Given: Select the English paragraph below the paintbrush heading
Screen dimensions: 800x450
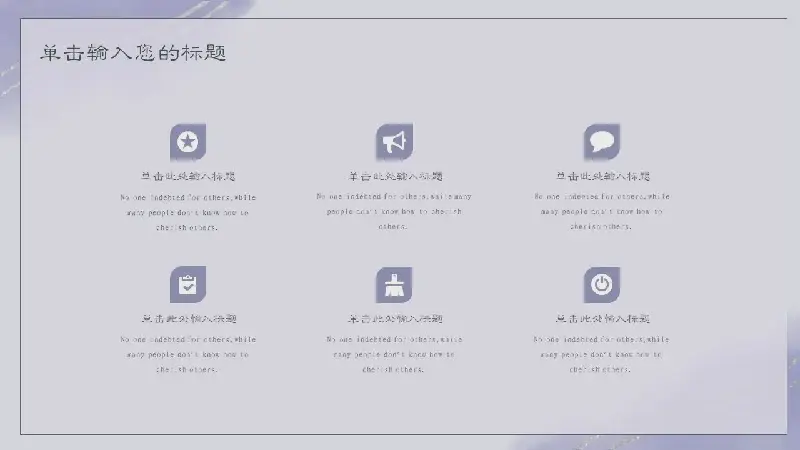Looking at the screenshot, I should pos(394,354).
